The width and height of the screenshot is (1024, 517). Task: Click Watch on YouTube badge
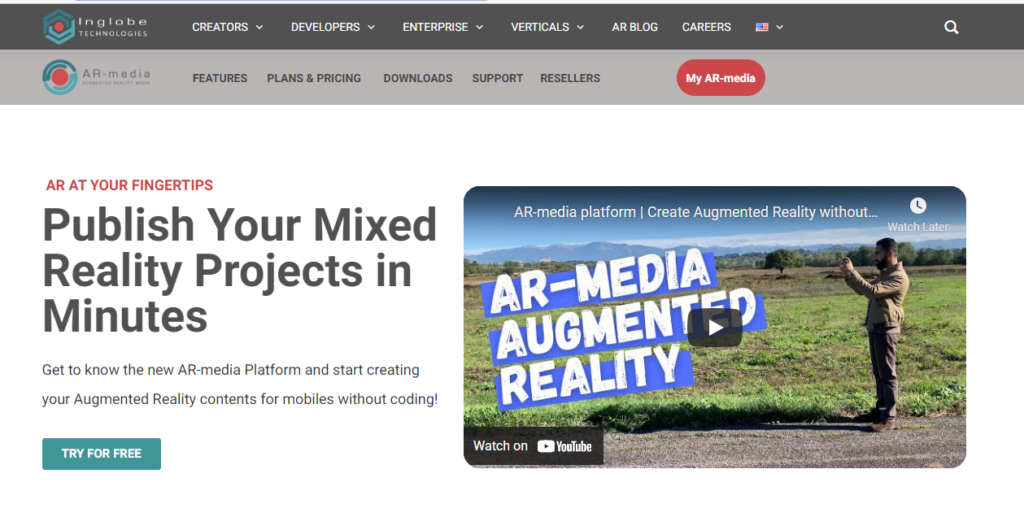coord(533,446)
